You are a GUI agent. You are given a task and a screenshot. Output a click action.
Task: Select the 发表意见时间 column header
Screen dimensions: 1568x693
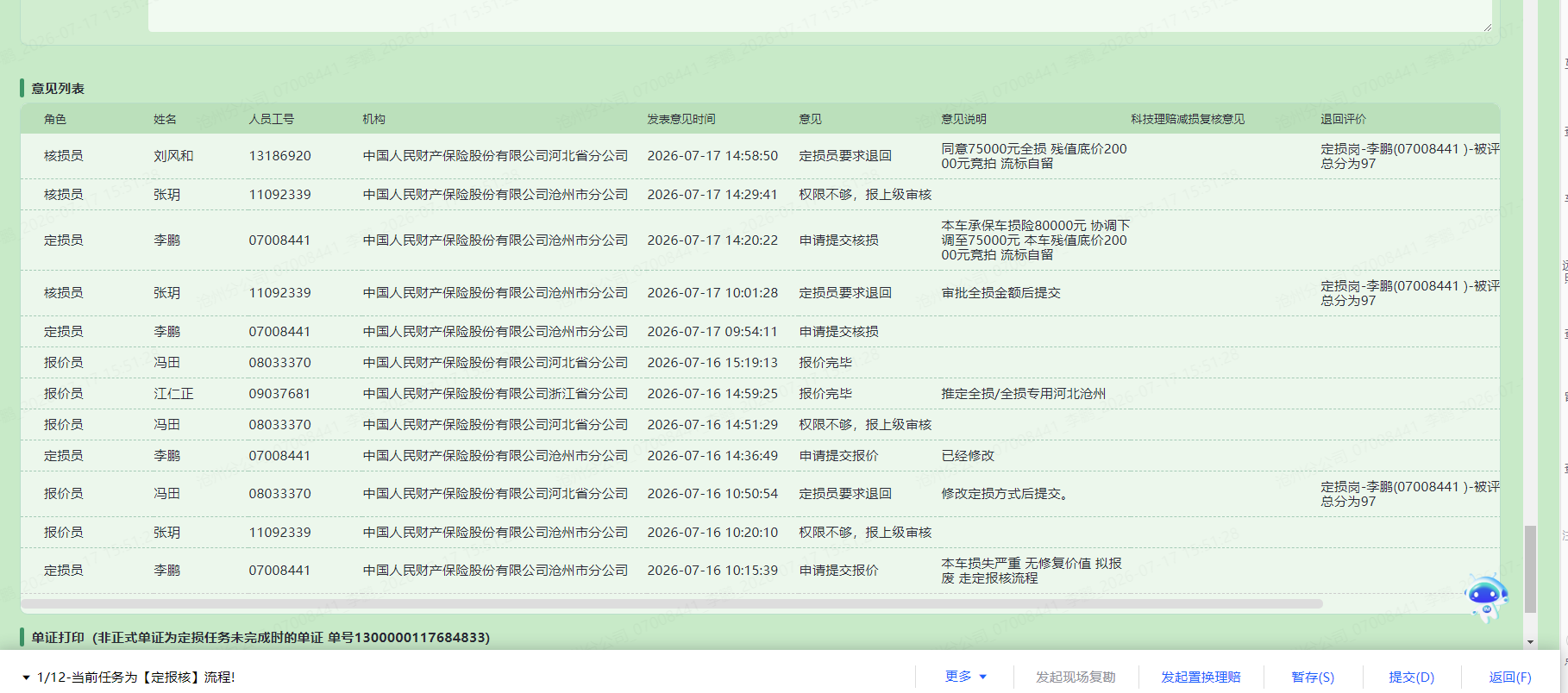[x=681, y=119]
